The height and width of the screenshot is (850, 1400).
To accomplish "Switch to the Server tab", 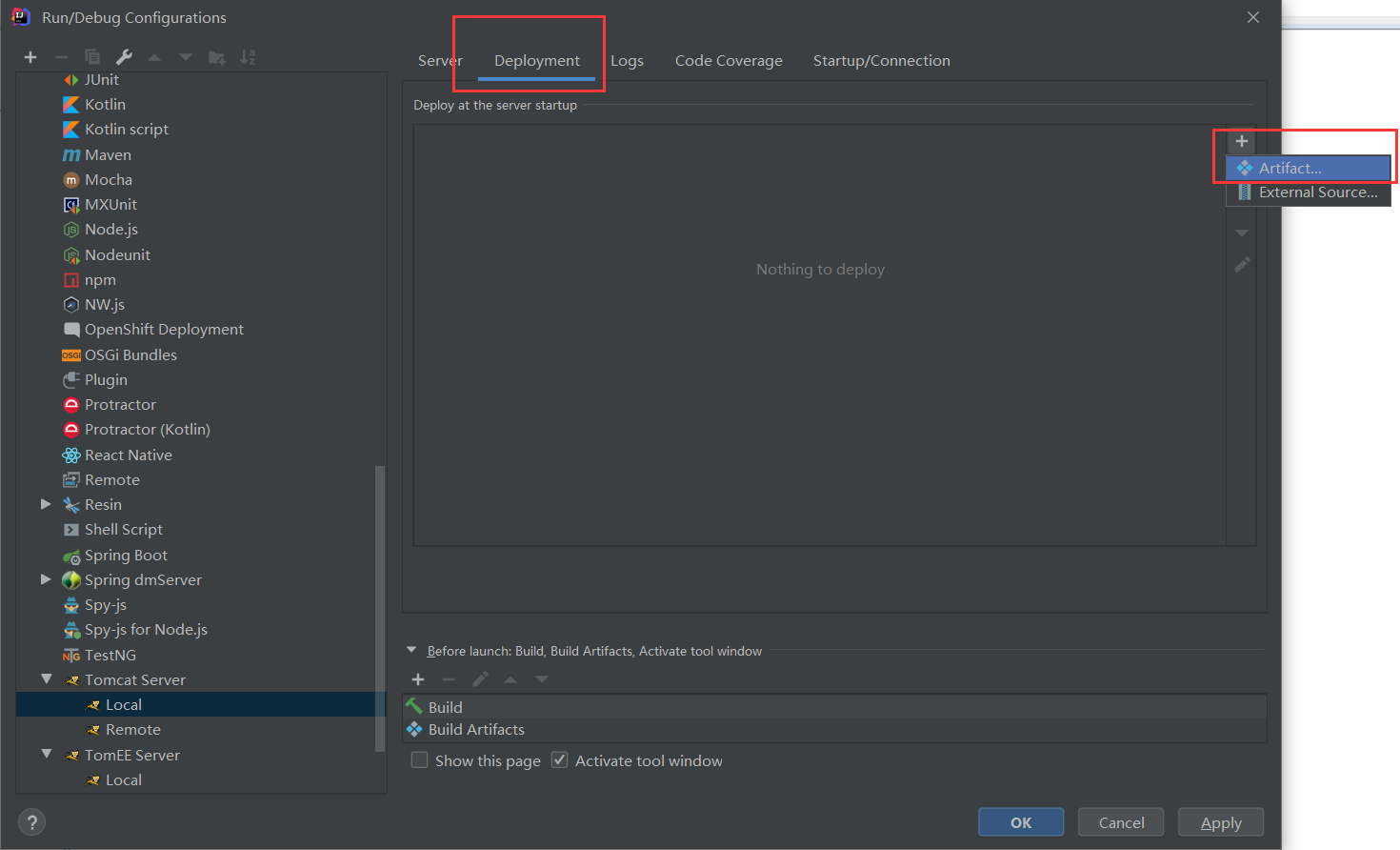I will tap(439, 60).
